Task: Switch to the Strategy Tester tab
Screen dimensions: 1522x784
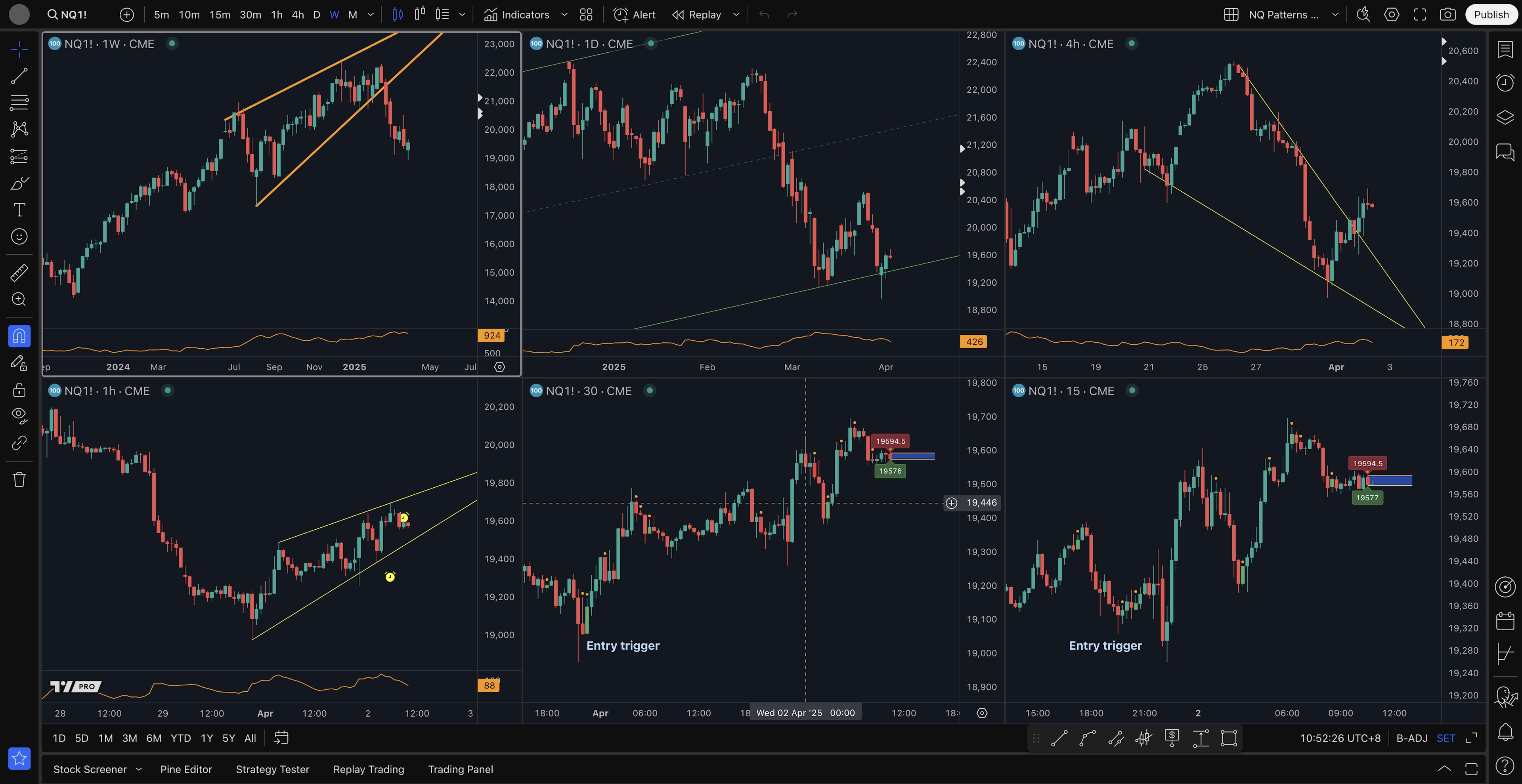Action: (x=272, y=769)
